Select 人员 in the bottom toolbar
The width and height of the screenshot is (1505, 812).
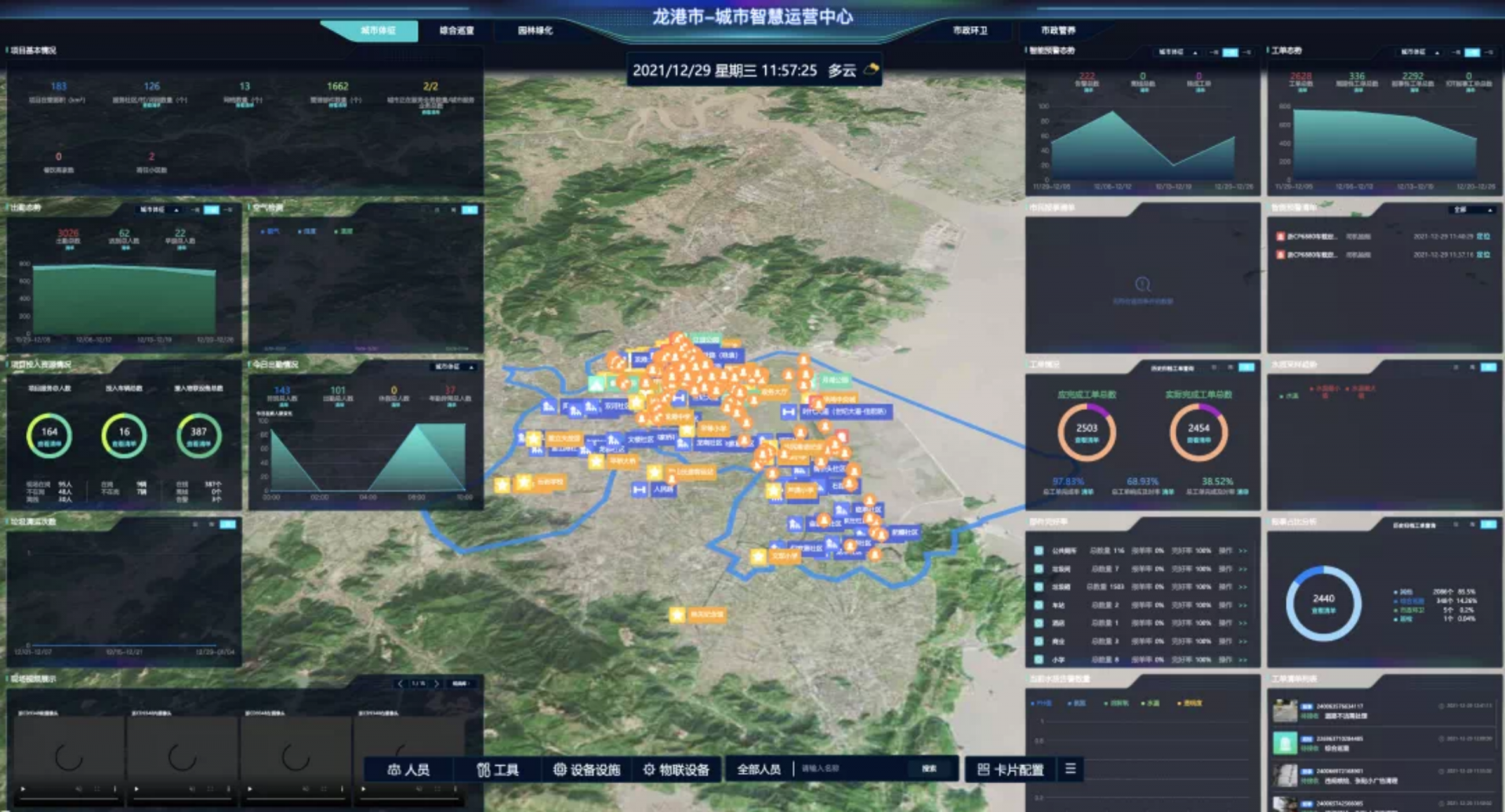408,770
